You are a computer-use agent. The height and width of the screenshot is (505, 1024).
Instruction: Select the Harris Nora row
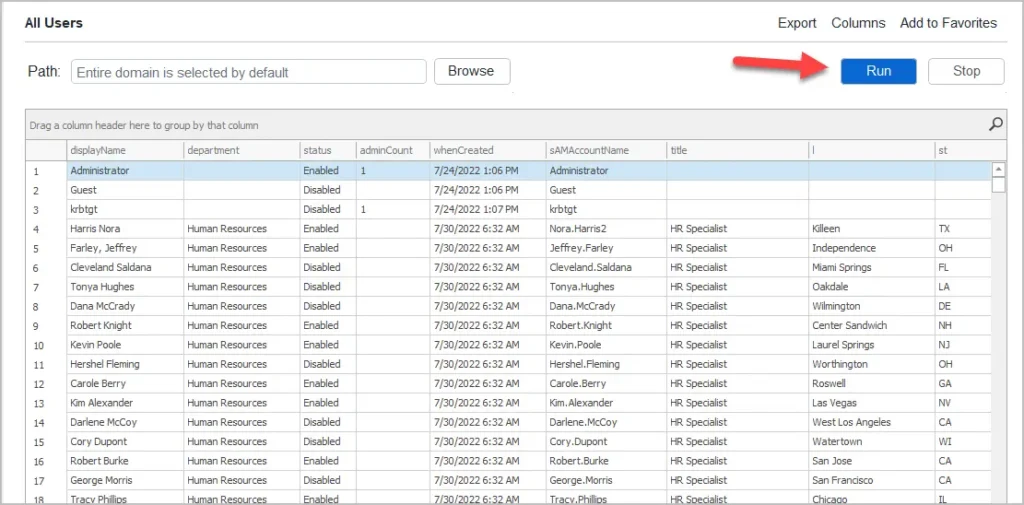[508, 229]
